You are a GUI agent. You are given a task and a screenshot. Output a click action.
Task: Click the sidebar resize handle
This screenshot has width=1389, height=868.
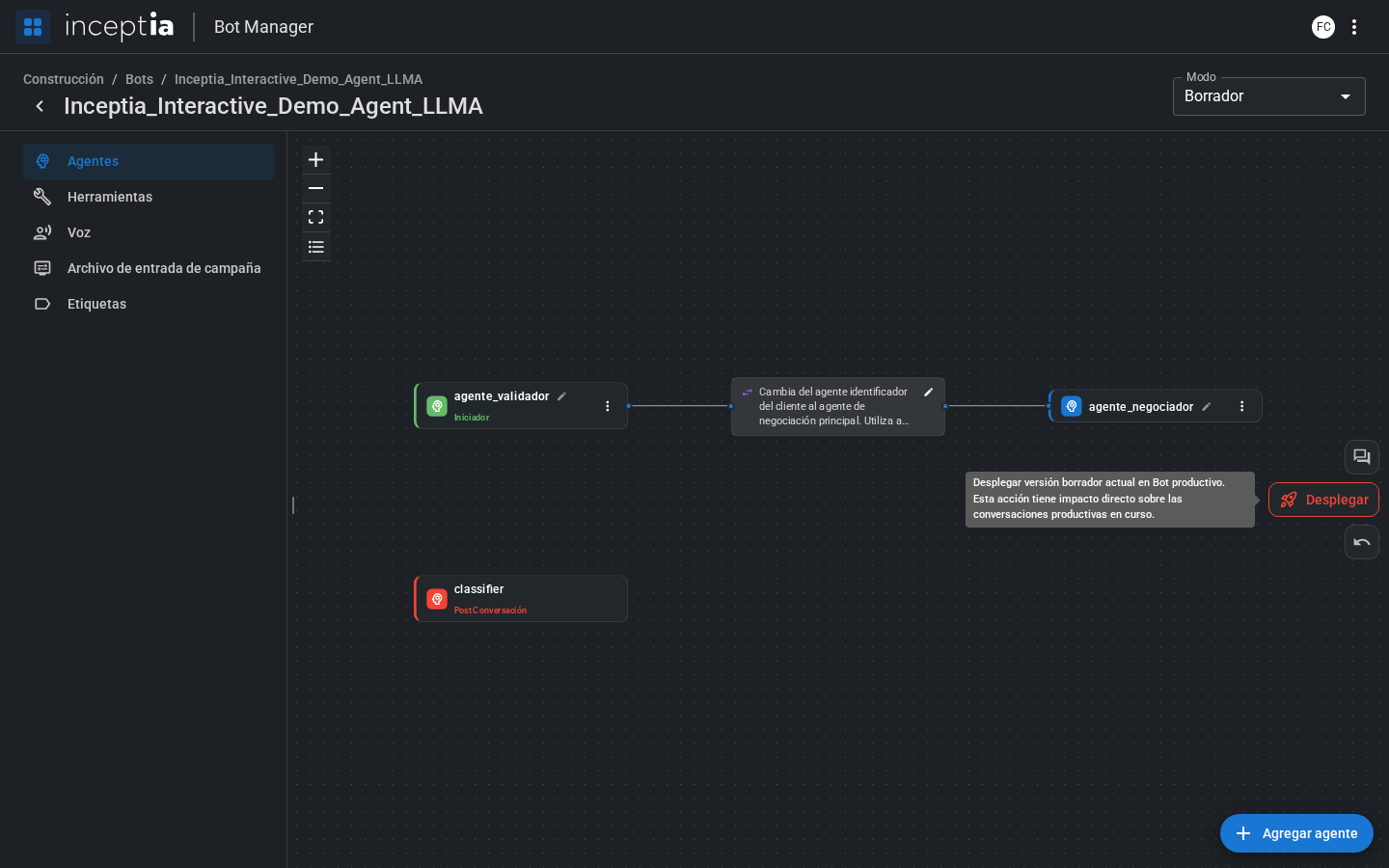293,505
